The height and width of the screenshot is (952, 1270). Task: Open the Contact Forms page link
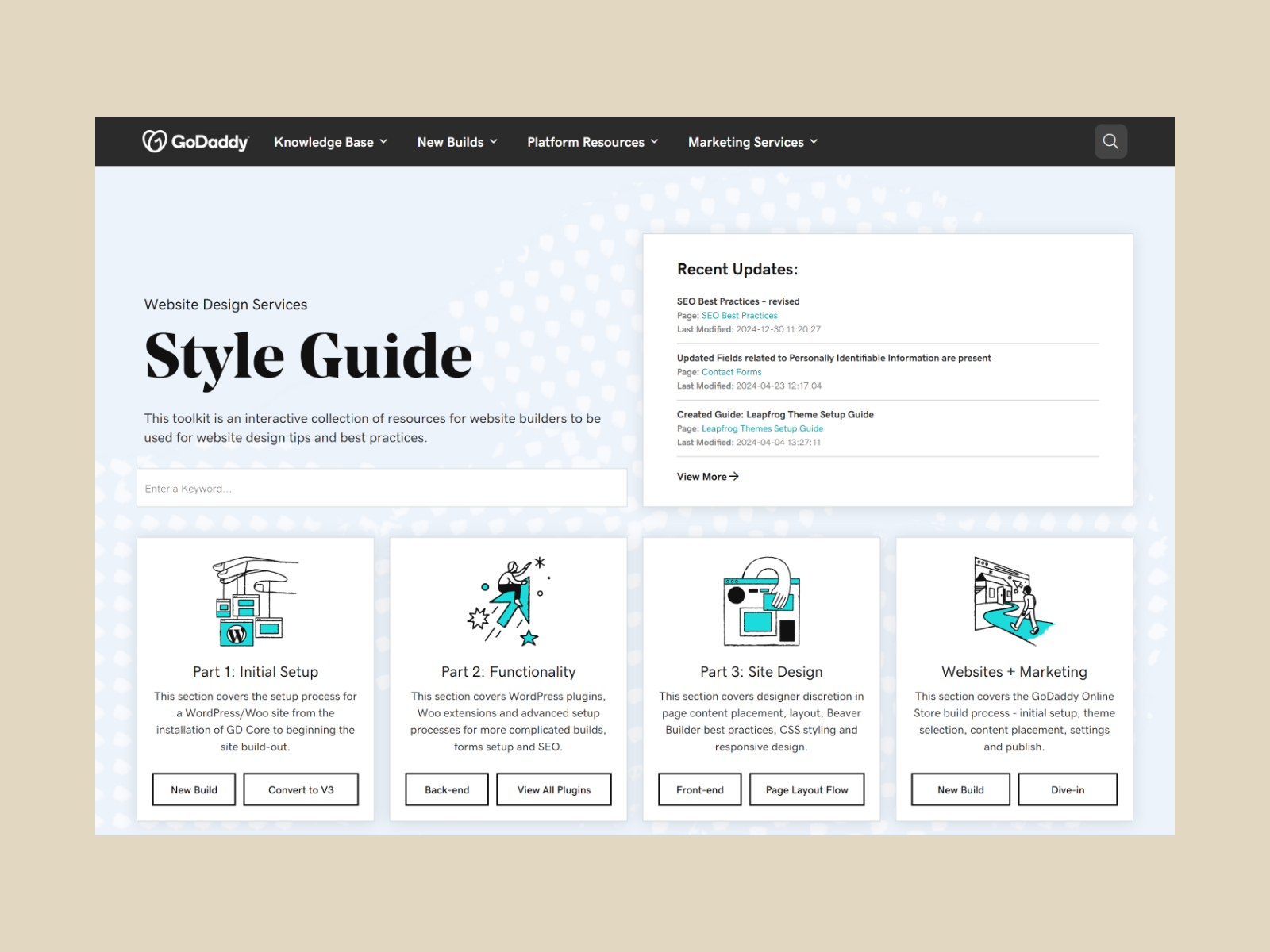point(732,371)
